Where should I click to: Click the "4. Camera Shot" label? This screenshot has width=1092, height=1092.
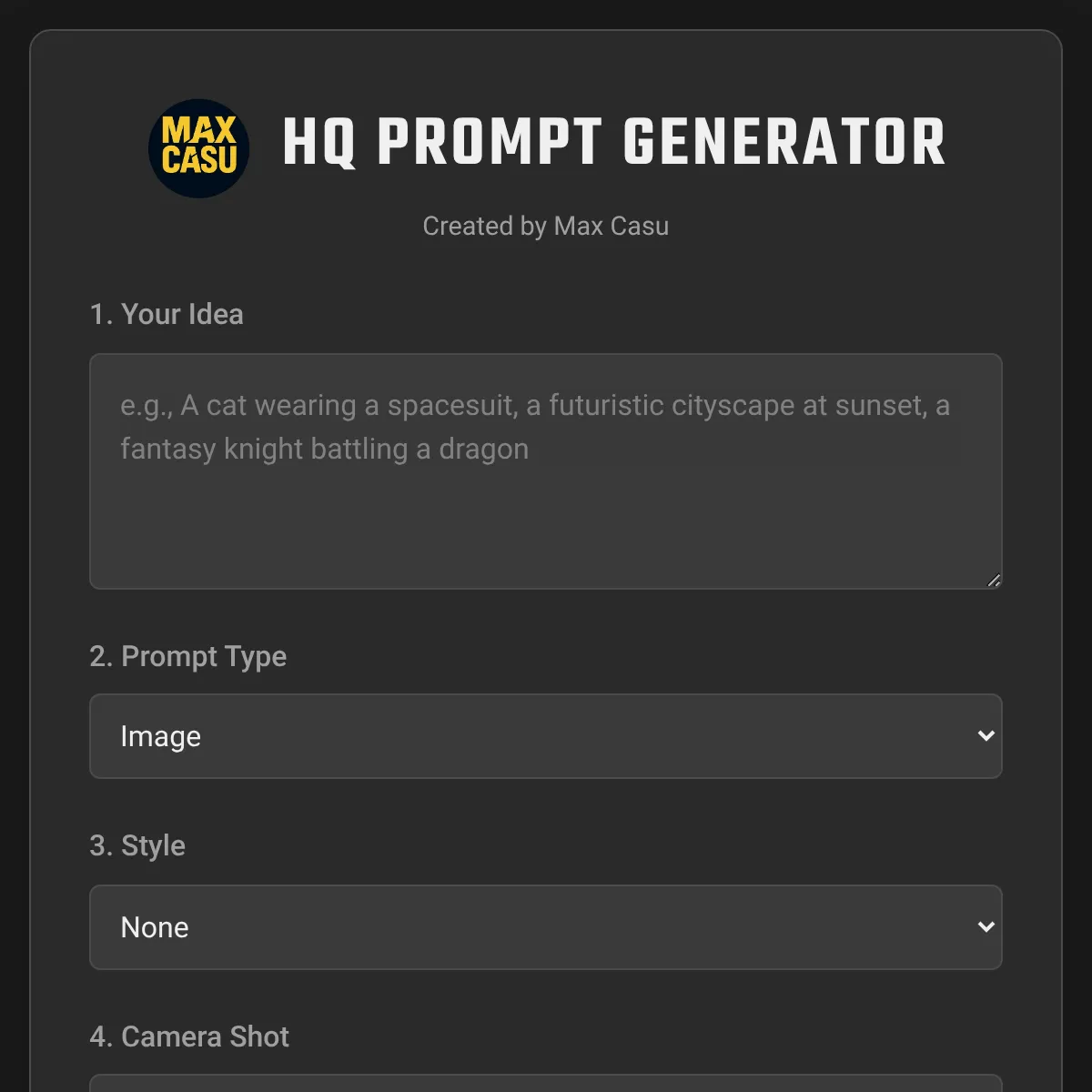189,1036
